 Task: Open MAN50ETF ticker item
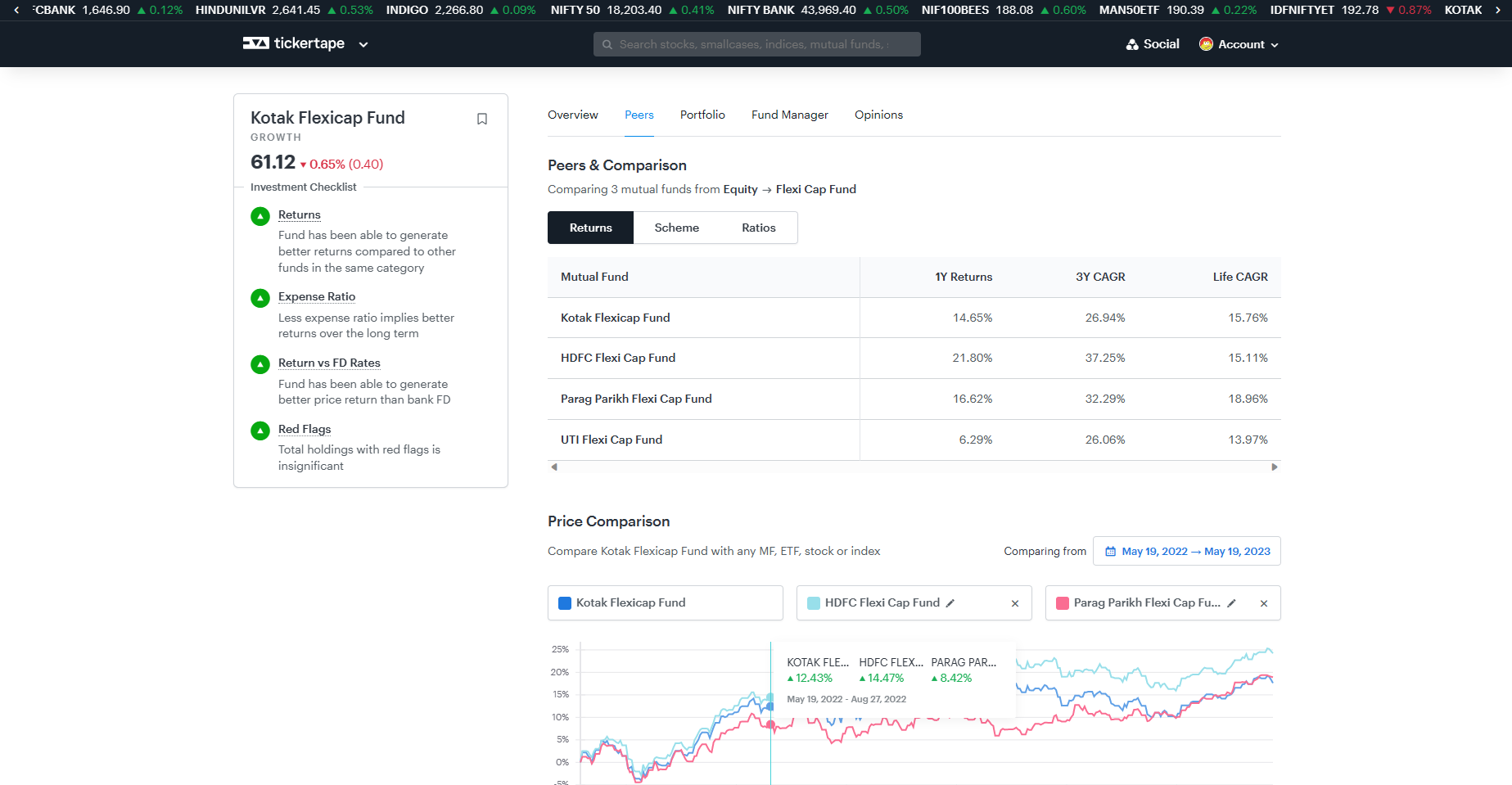pyautogui.click(x=1178, y=10)
